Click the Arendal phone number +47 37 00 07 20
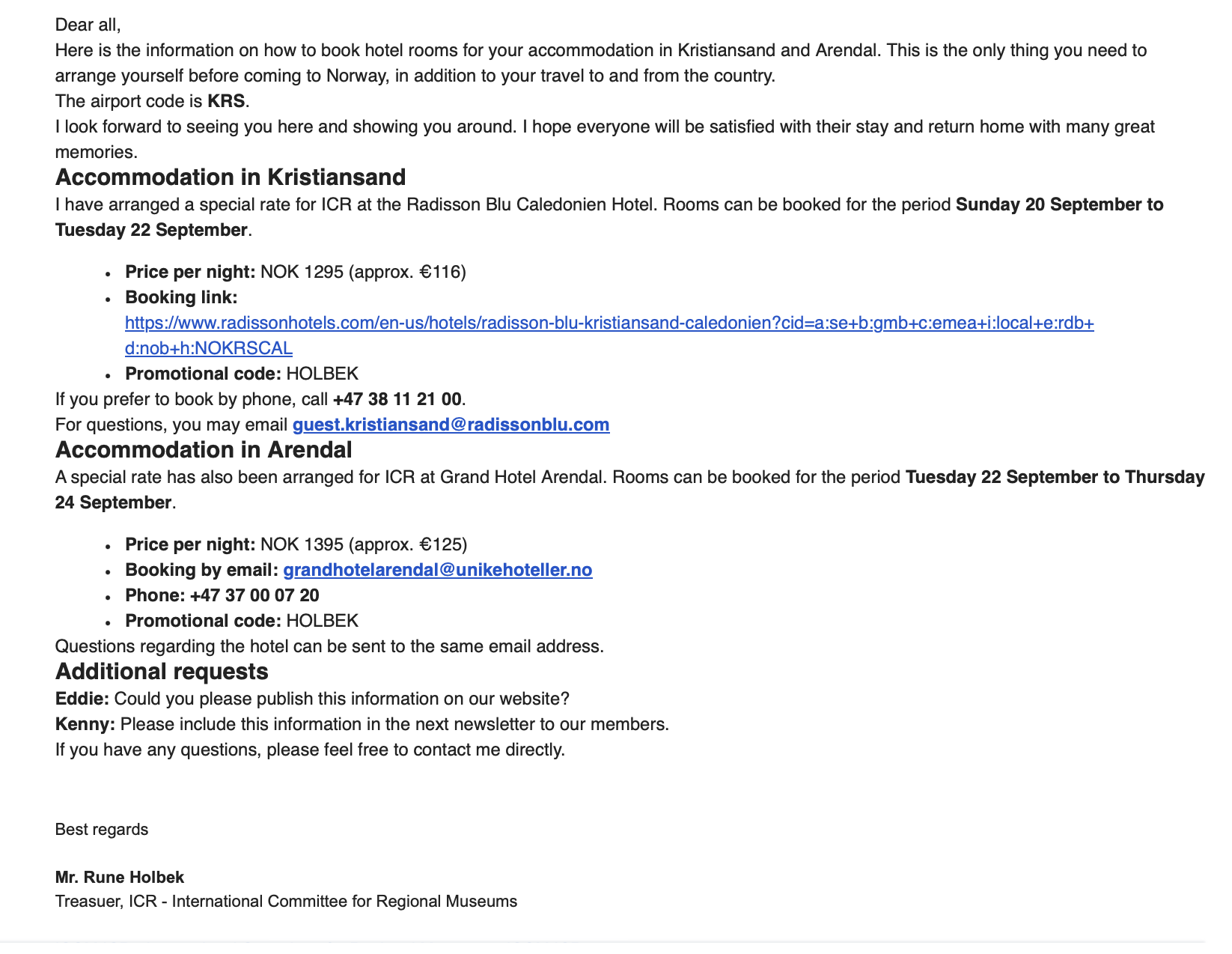 pyautogui.click(x=254, y=595)
